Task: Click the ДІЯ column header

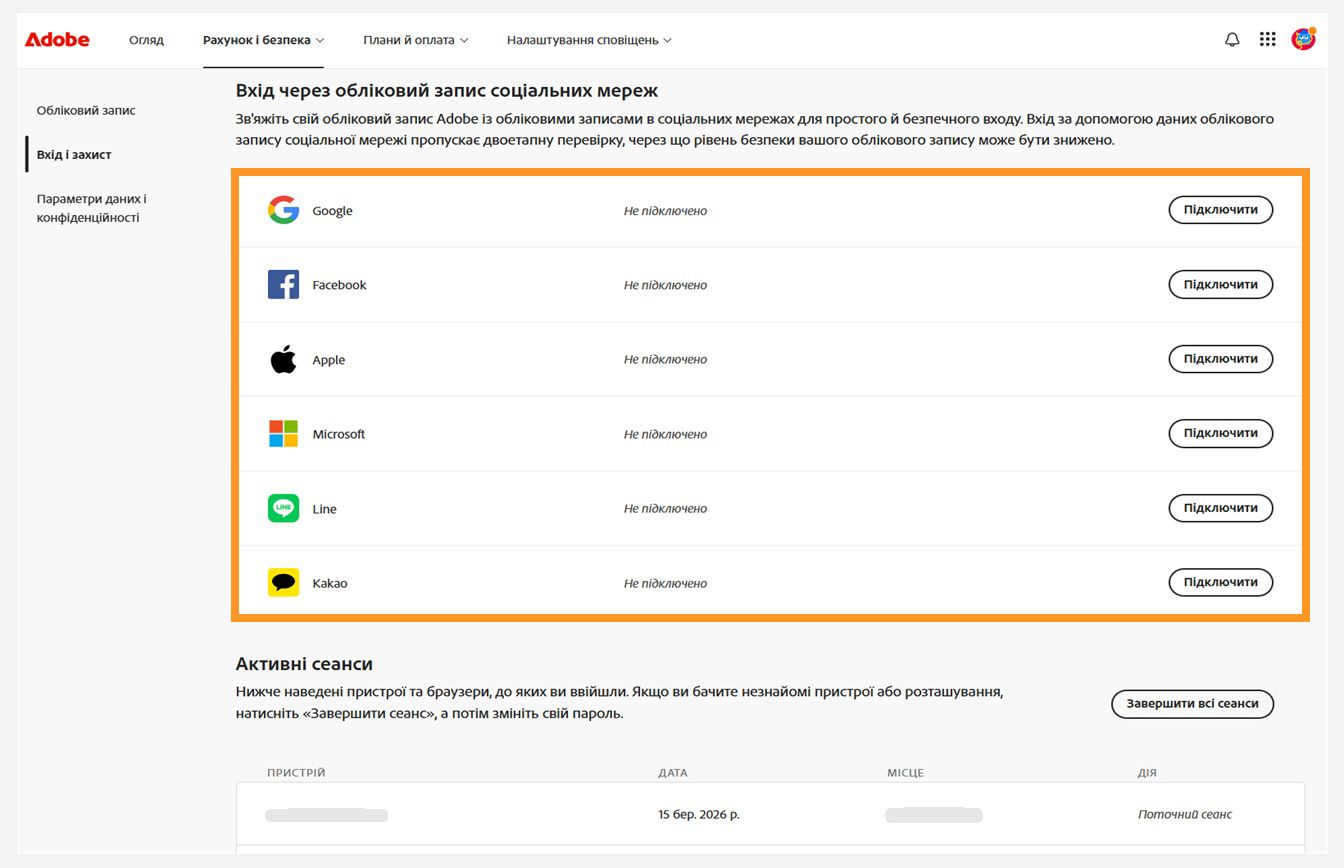Action: [1147, 773]
